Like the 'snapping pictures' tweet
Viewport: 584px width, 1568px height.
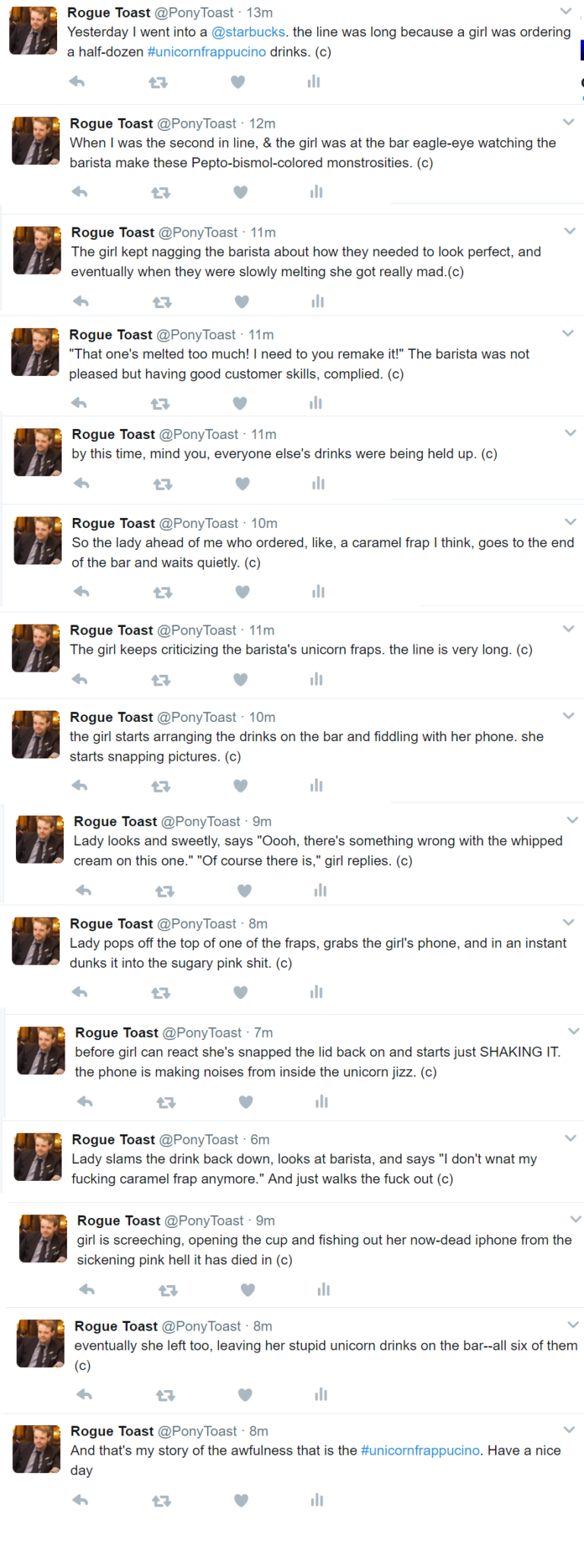(240, 786)
